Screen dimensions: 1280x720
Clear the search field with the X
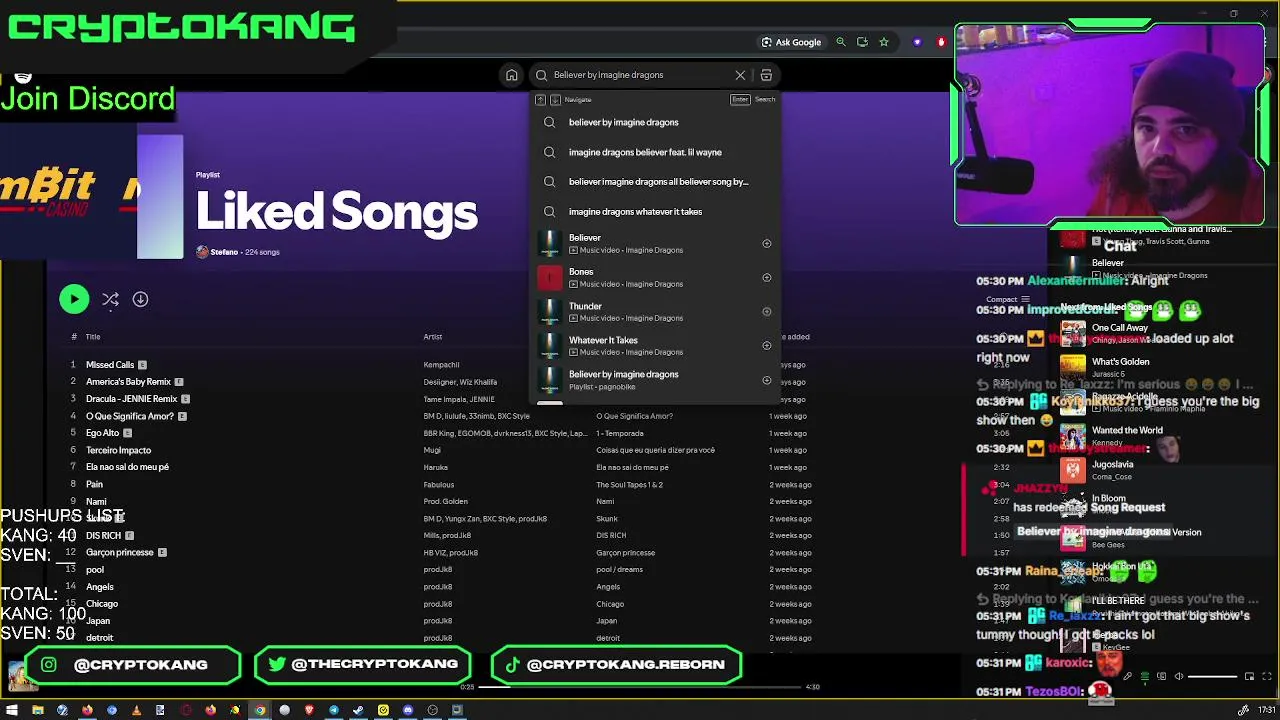740,75
